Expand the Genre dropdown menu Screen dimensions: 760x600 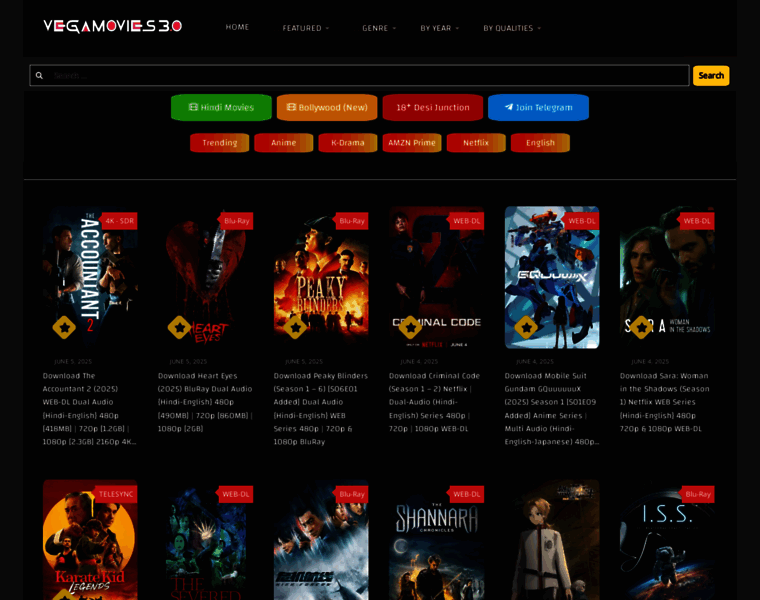(x=379, y=28)
